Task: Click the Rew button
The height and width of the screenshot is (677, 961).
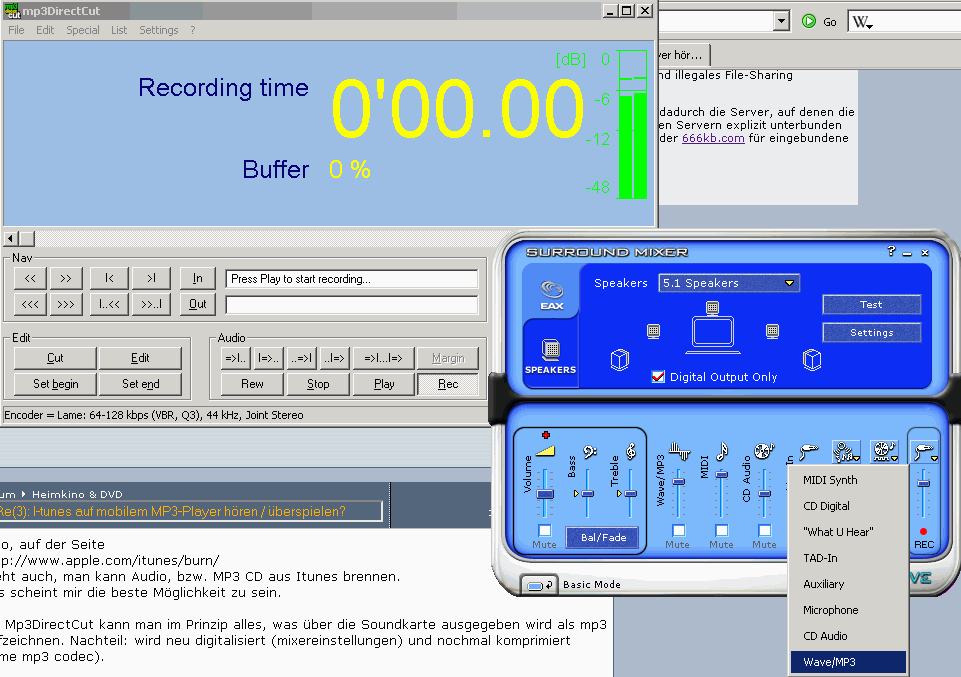Action: point(252,384)
